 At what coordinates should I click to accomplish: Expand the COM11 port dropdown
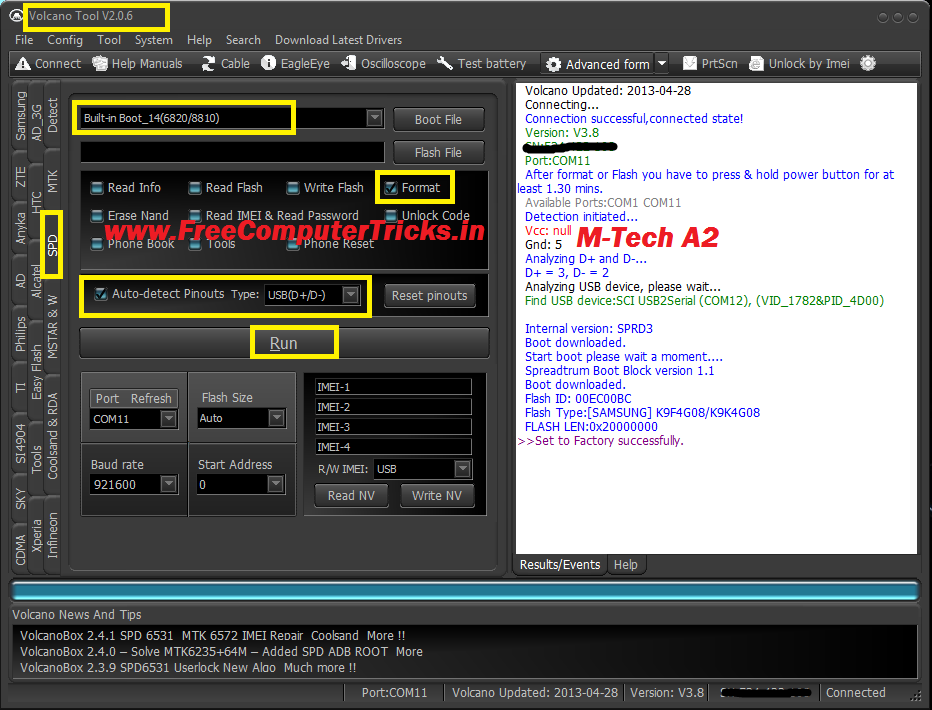coord(168,419)
